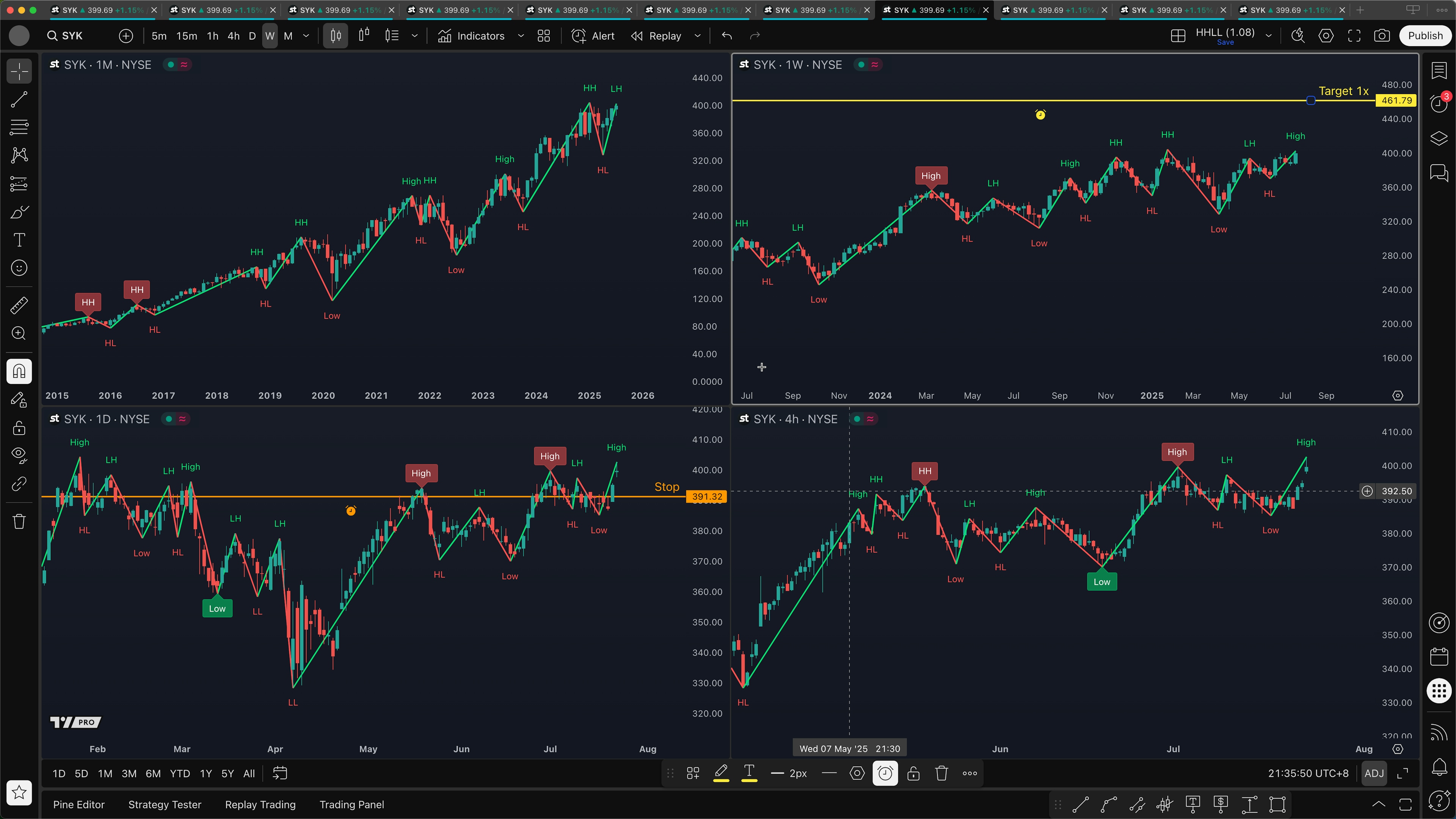Screen dimensions: 1456x819
Task: Select the brush drawing tool
Action: 19,212
